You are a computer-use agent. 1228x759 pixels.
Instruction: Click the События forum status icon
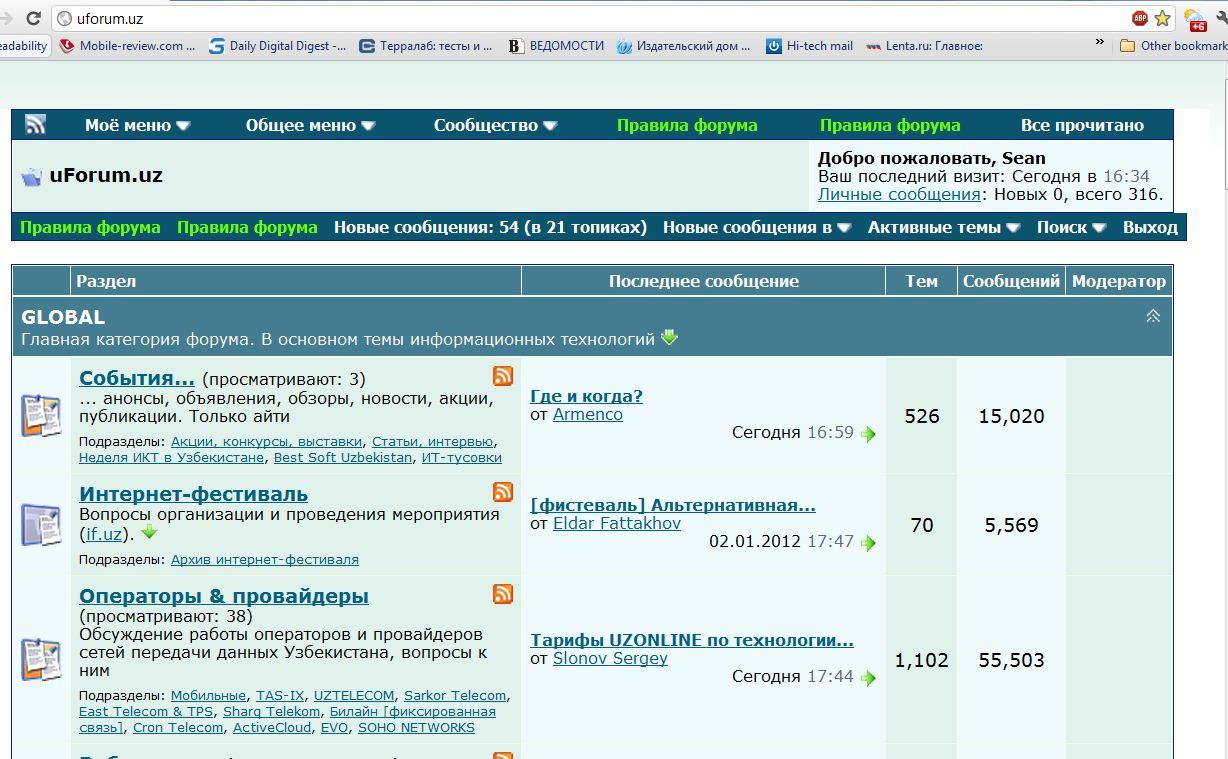coord(41,416)
